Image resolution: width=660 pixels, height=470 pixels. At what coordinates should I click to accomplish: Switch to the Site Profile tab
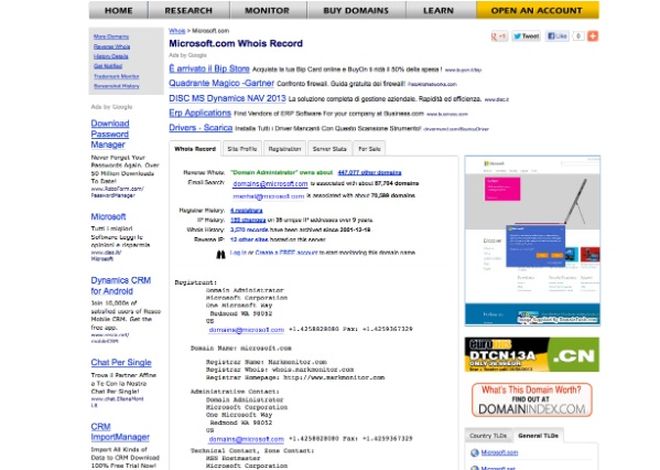pos(242,149)
